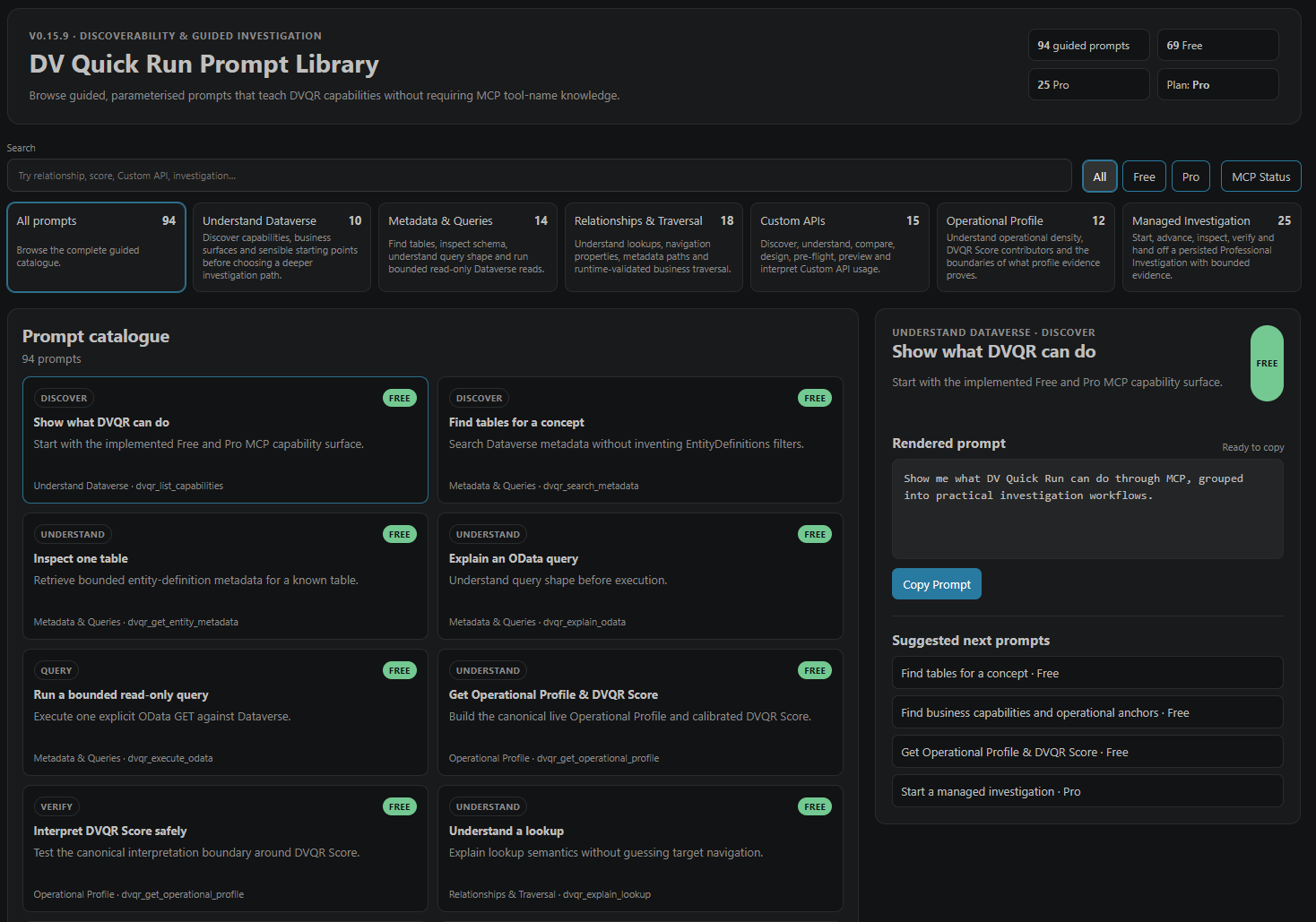Select the All filter button

pos(1099,177)
